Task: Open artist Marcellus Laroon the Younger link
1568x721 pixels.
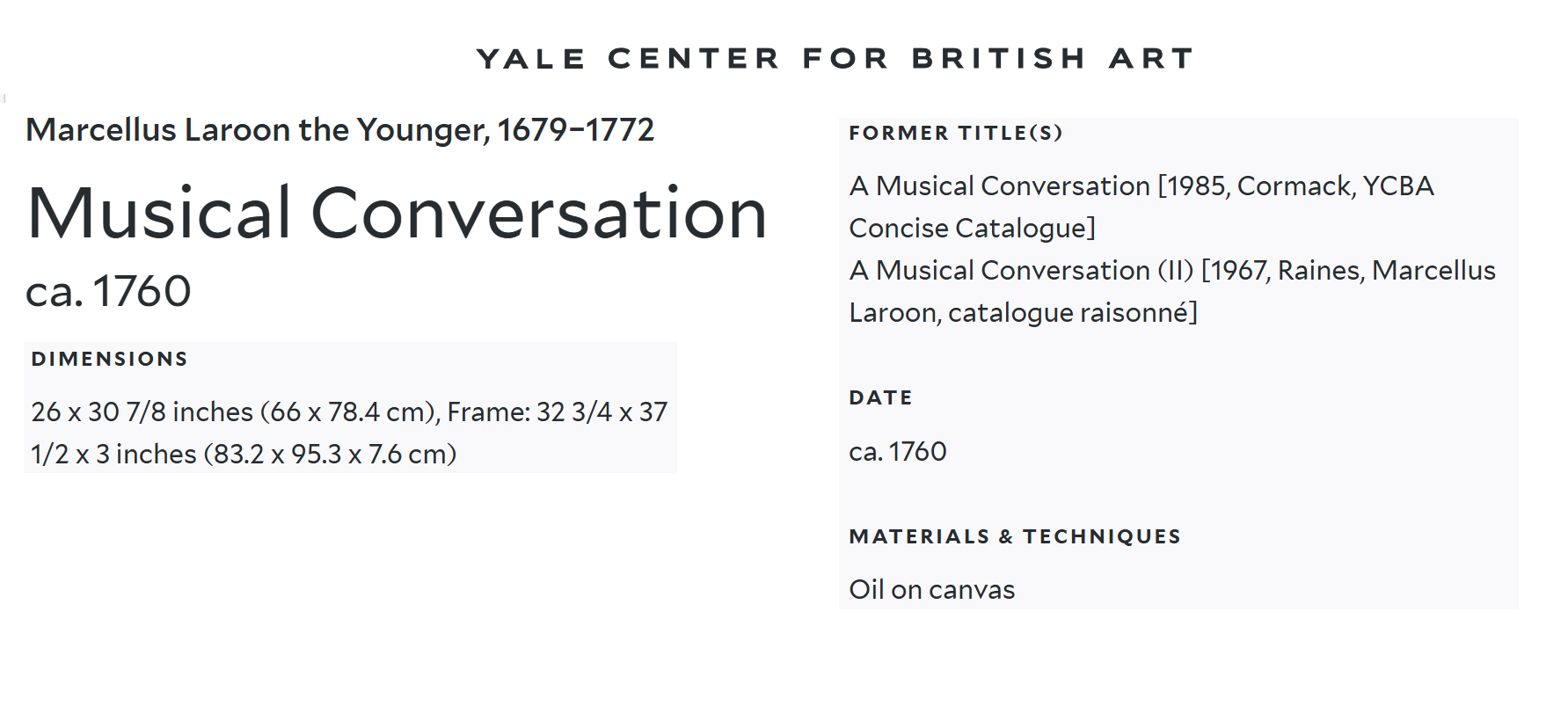Action: point(257,130)
